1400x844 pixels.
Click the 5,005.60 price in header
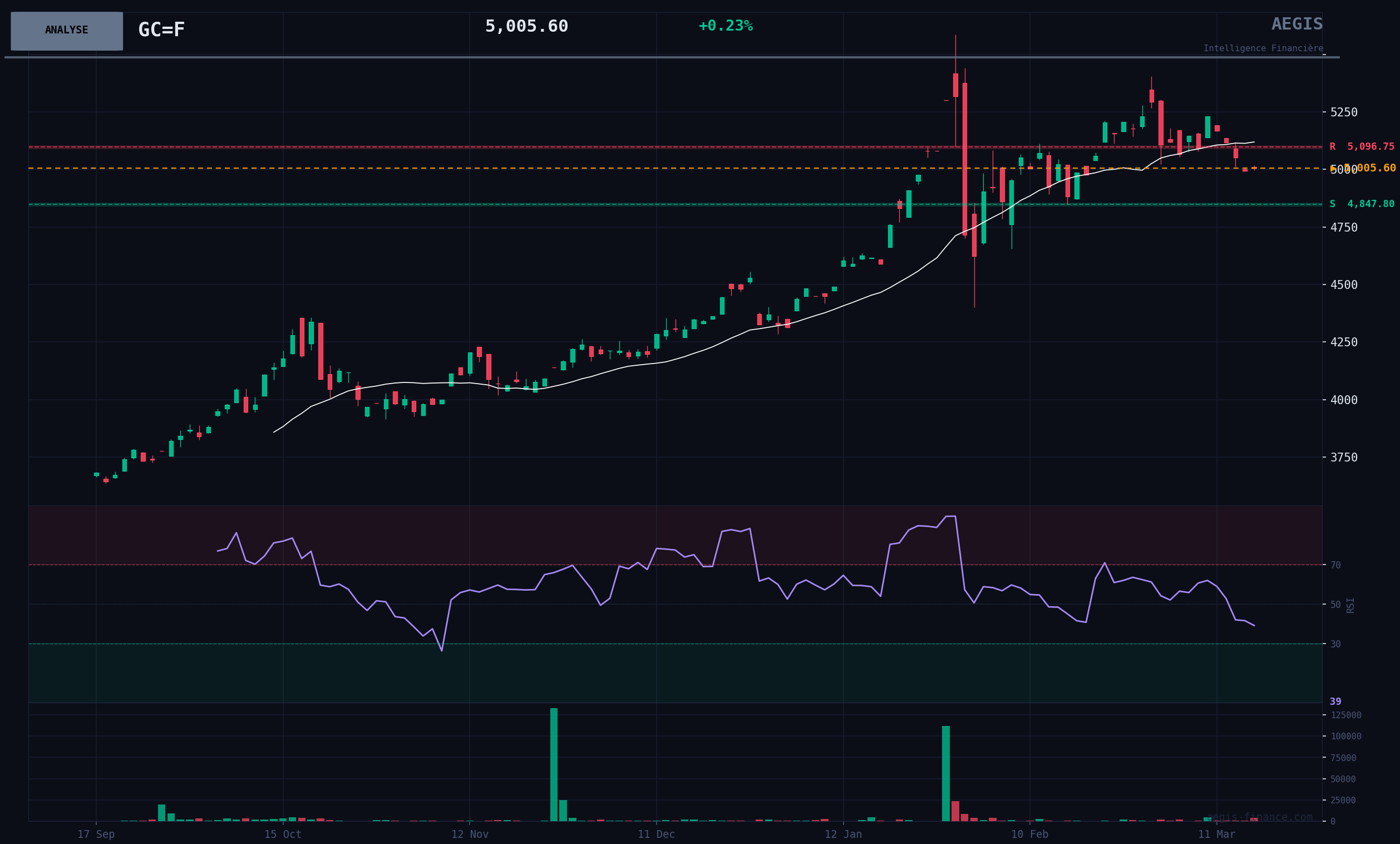[526, 27]
